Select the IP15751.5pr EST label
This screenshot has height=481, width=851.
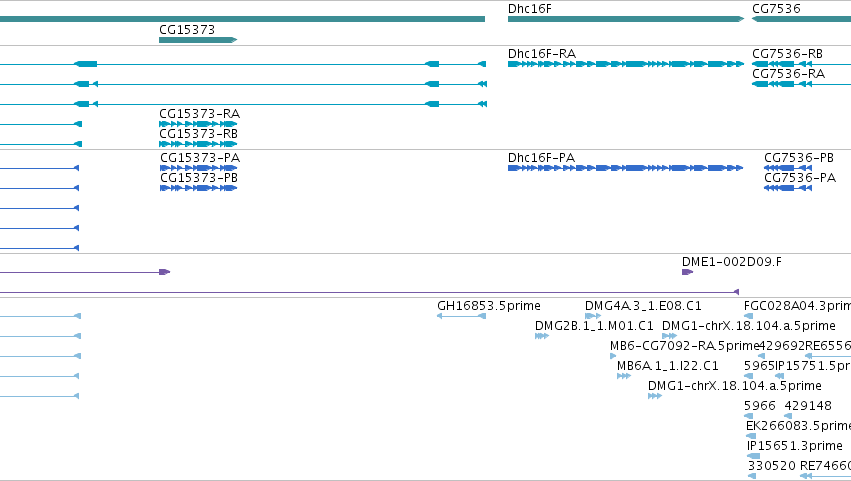(812, 366)
